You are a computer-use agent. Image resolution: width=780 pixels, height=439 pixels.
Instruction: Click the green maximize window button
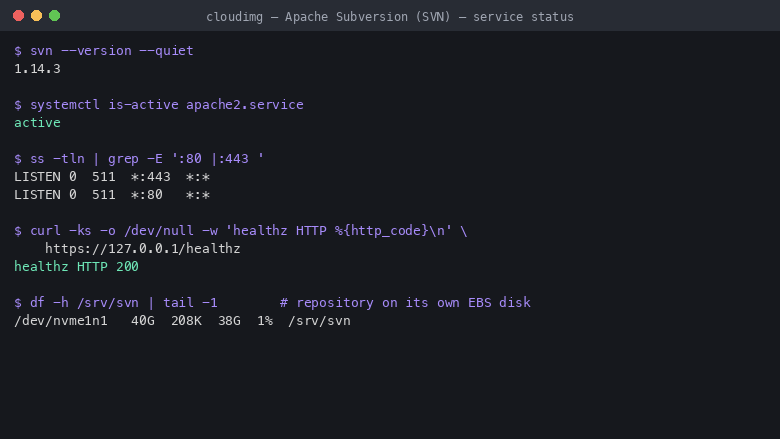point(55,16)
